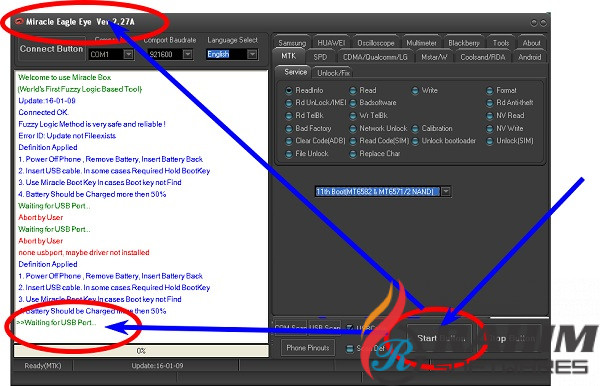Switch to the Multimeter tab
This screenshot has width=600, height=386.
coord(421,43)
